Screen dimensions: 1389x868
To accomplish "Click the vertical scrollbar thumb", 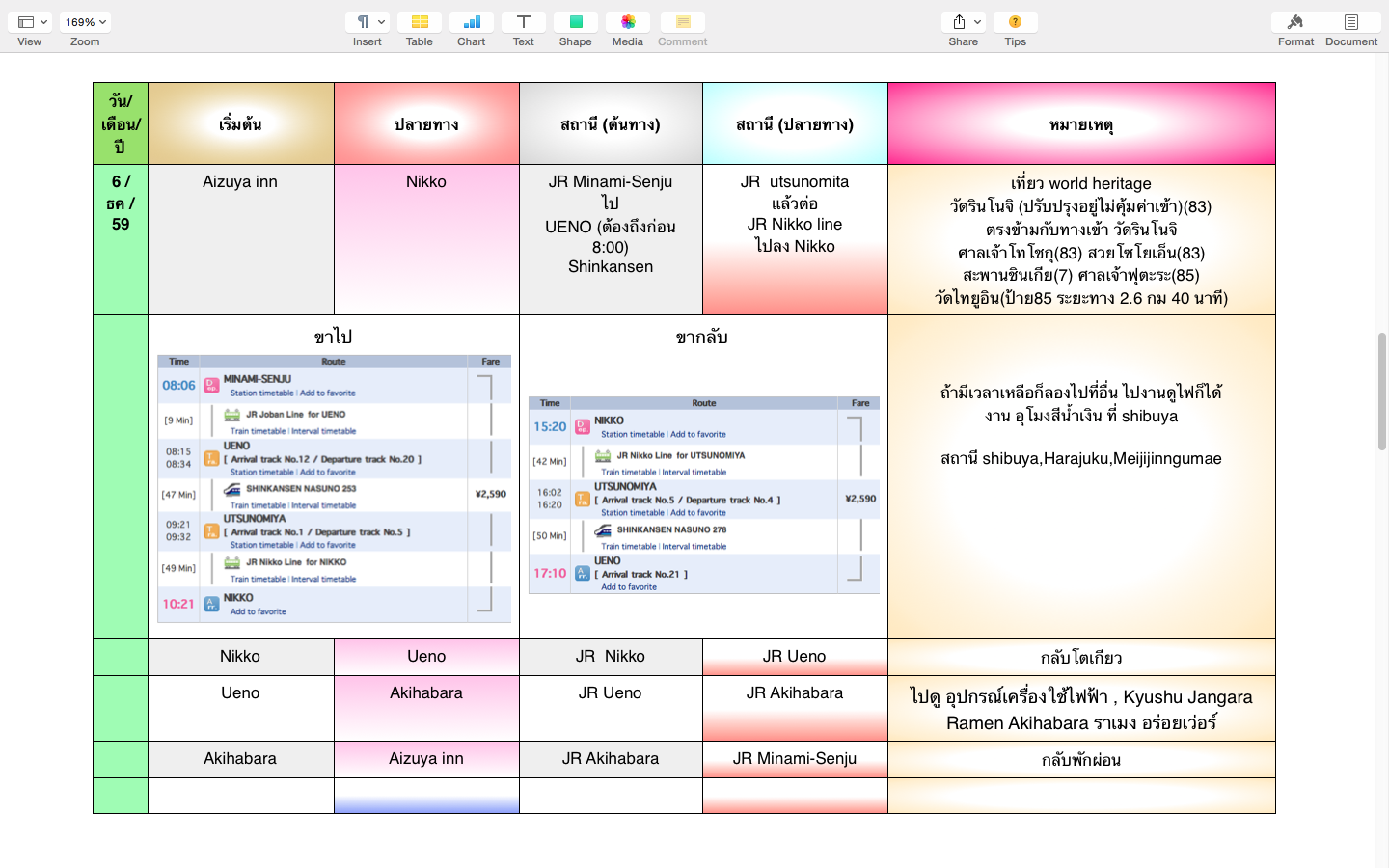I will click(x=1381, y=391).
